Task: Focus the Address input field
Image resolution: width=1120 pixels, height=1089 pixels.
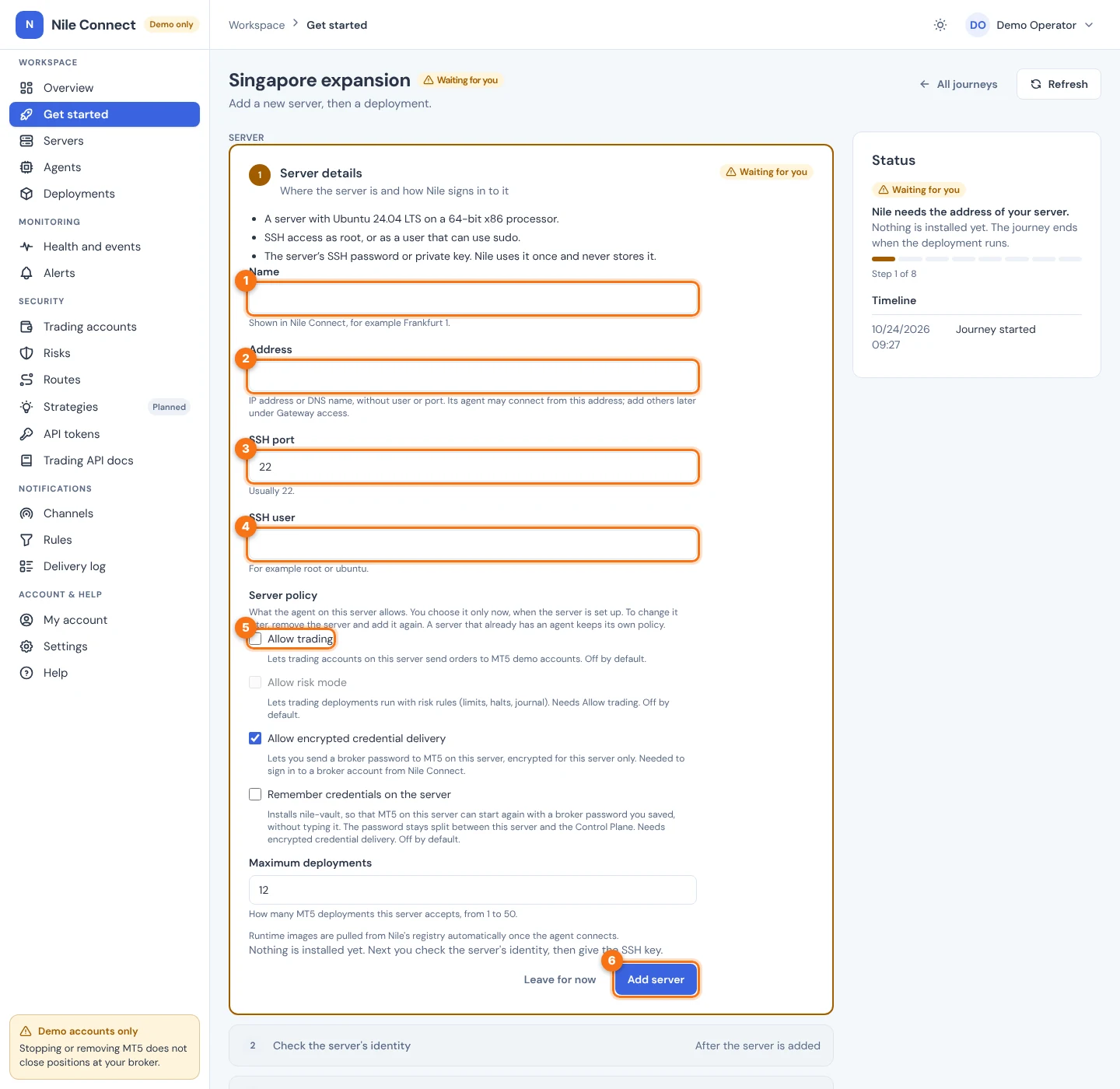Action: tap(473, 376)
